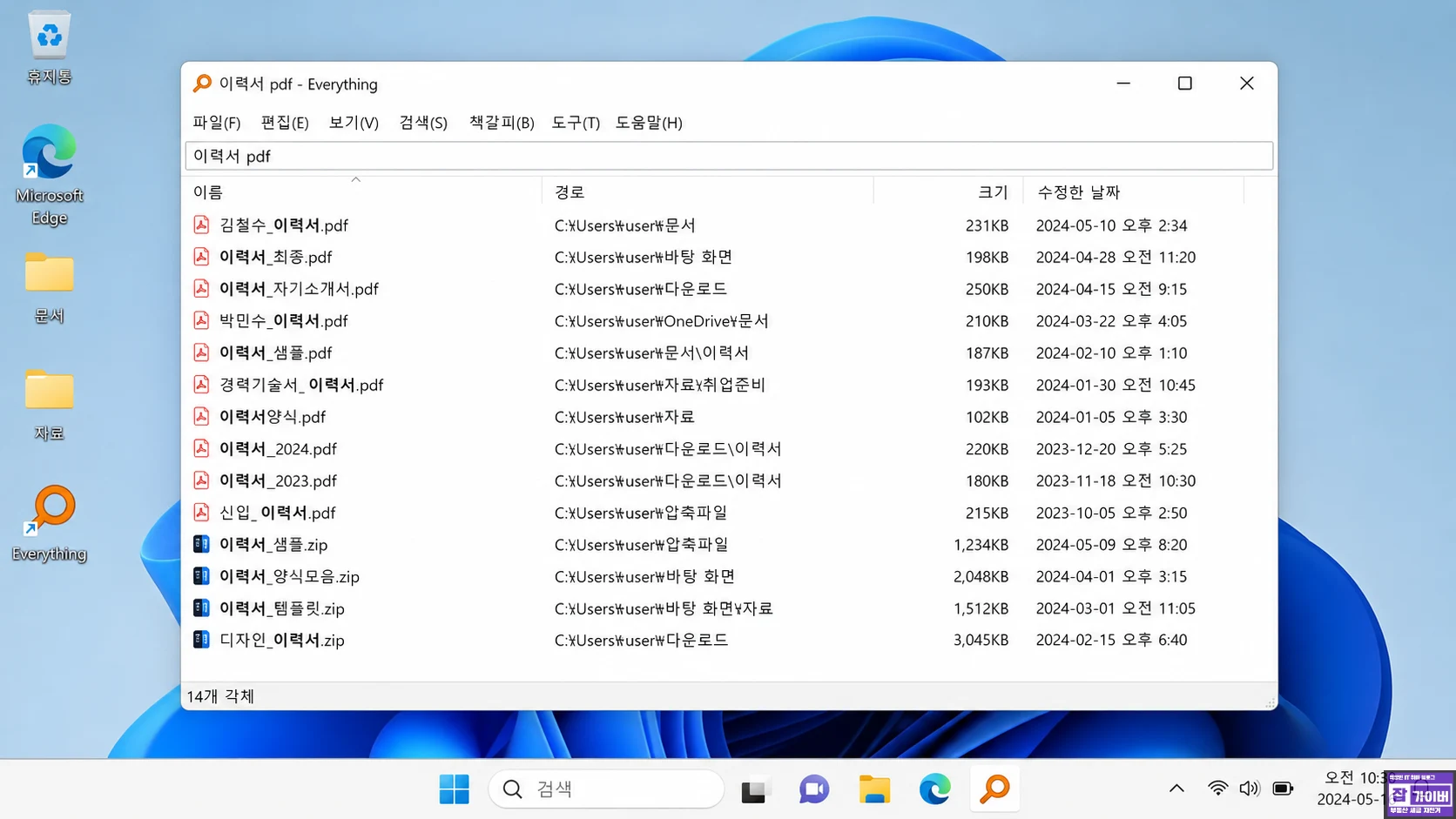Click PDF icon of 경력기술서_이력서.pdf
Image resolution: width=1456 pixels, height=819 pixels.
pyautogui.click(x=201, y=385)
